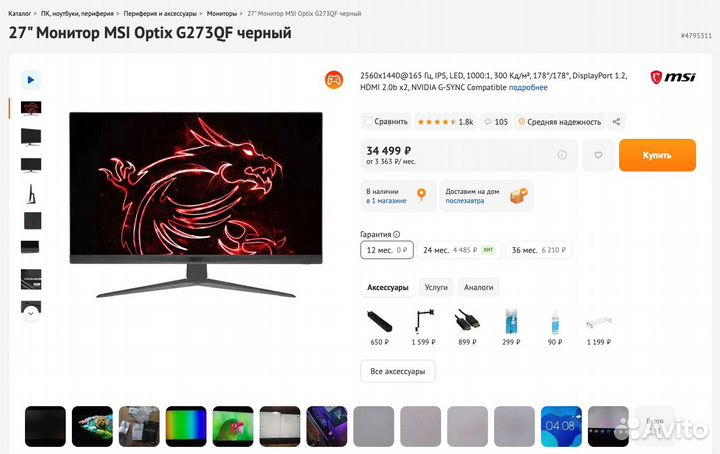The width and height of the screenshot is (720, 454).
Task: Select the 899 ₽ cable accessory
Action: pos(467,327)
